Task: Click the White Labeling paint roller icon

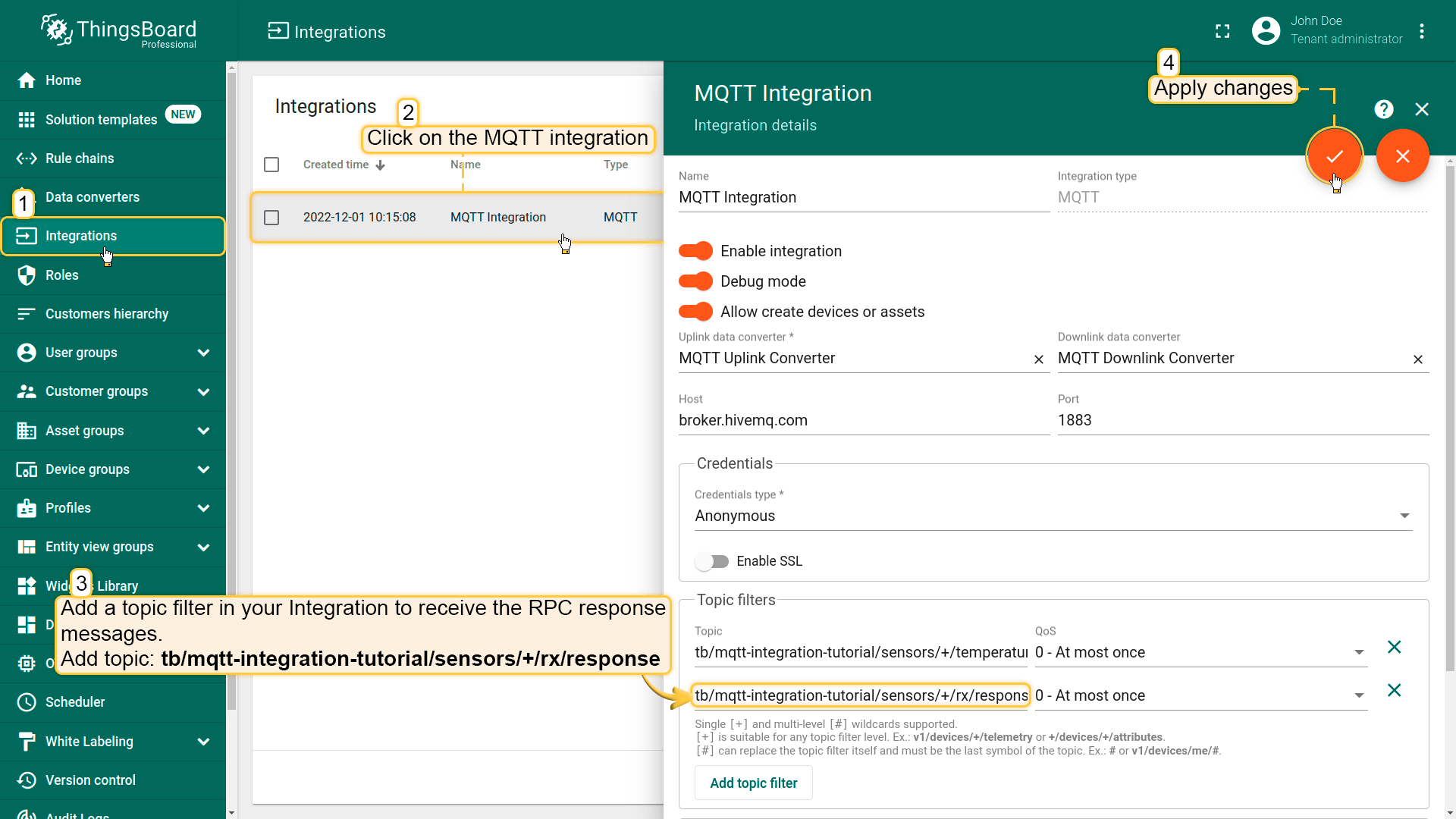Action: pos(27,741)
